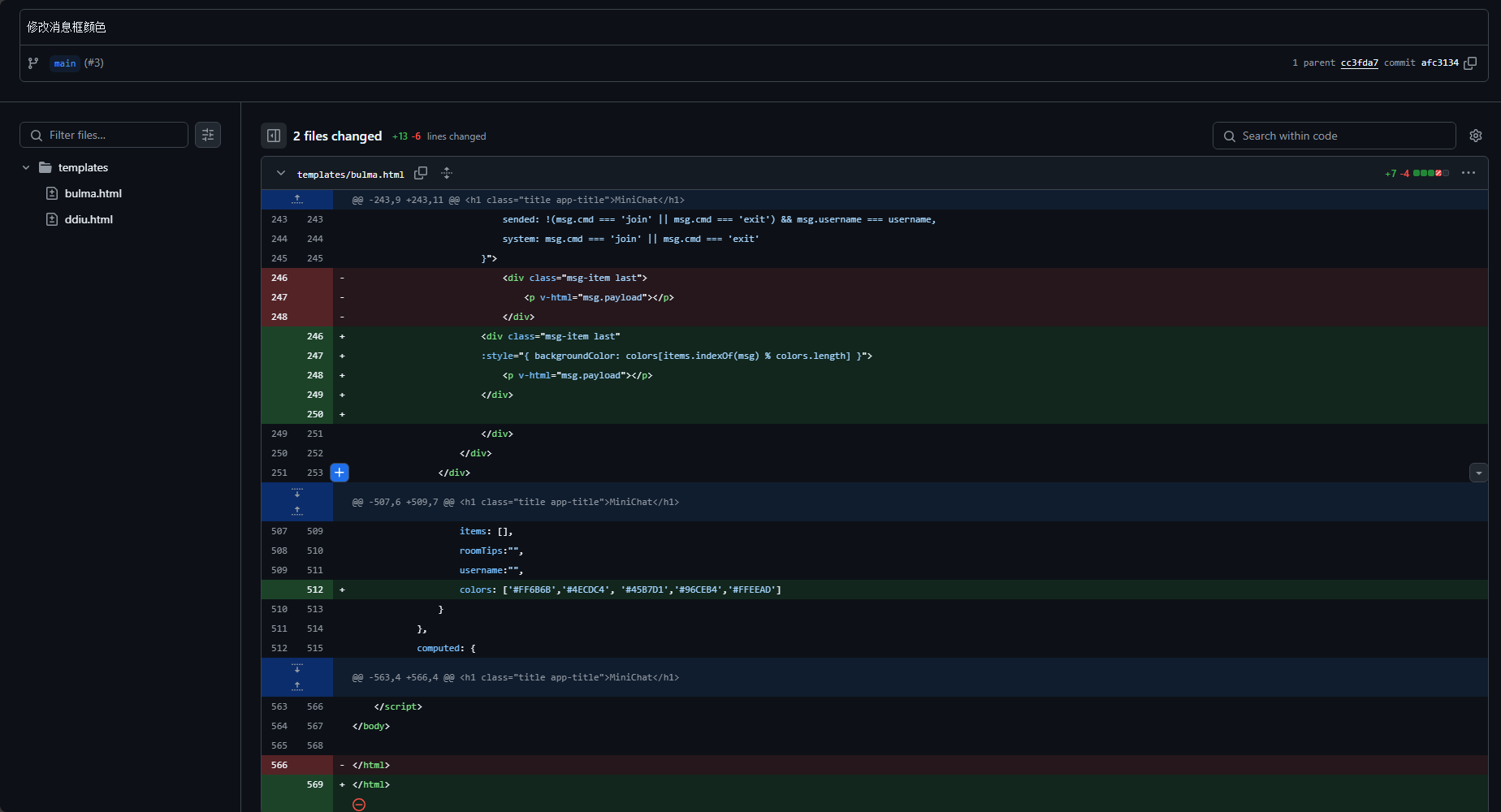Open parent commit cc3fda7

(1359, 63)
